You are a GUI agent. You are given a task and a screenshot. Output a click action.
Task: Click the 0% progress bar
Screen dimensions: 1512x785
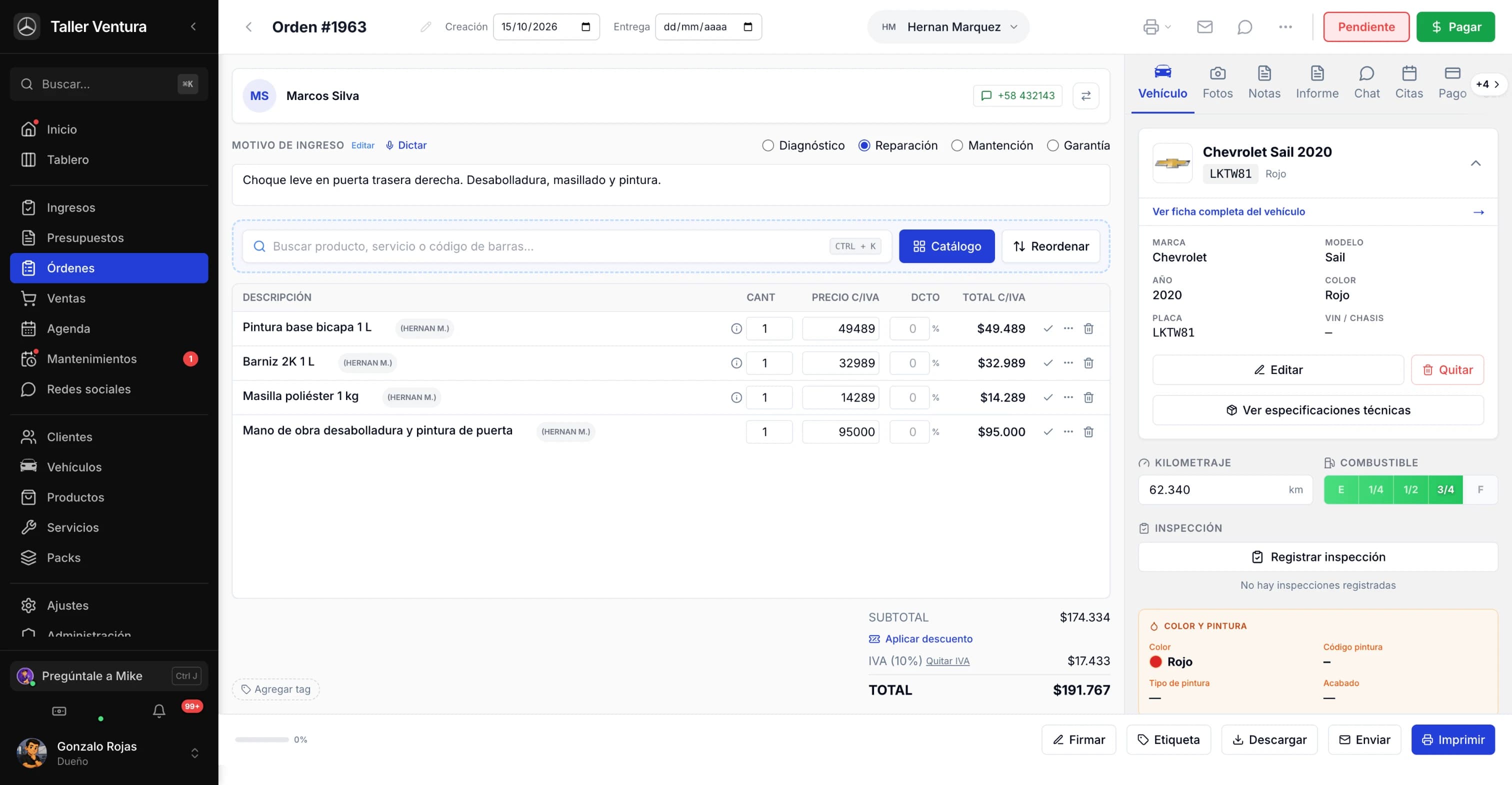tap(262, 740)
